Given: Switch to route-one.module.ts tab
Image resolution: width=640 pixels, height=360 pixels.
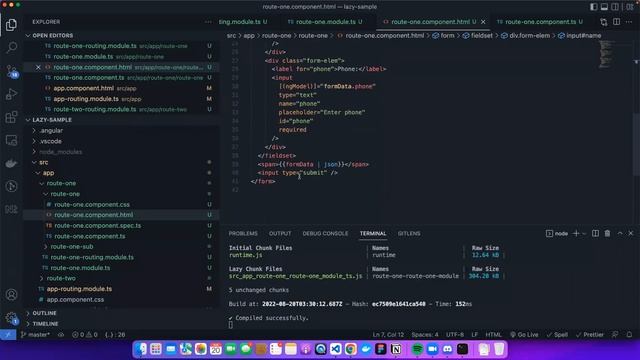Looking at the screenshot, I should point(325,22).
